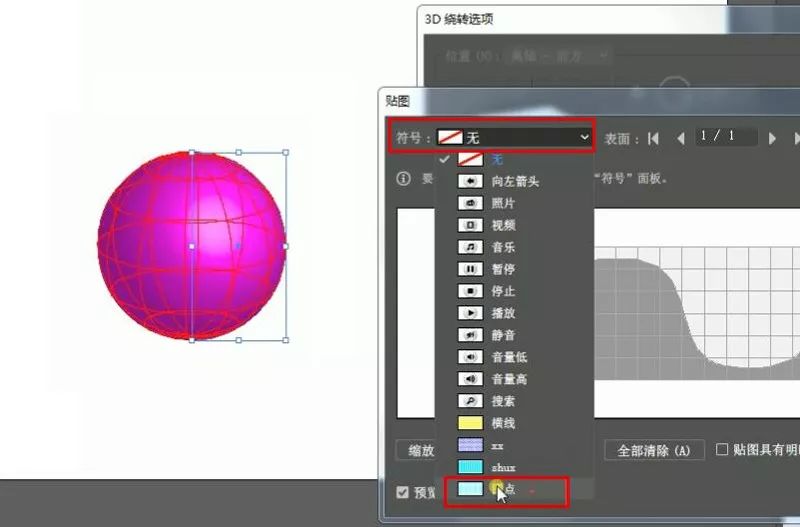Choose the shux symbol menu entry
Viewport: 800px width, 527px height.
pyautogui.click(x=502, y=467)
